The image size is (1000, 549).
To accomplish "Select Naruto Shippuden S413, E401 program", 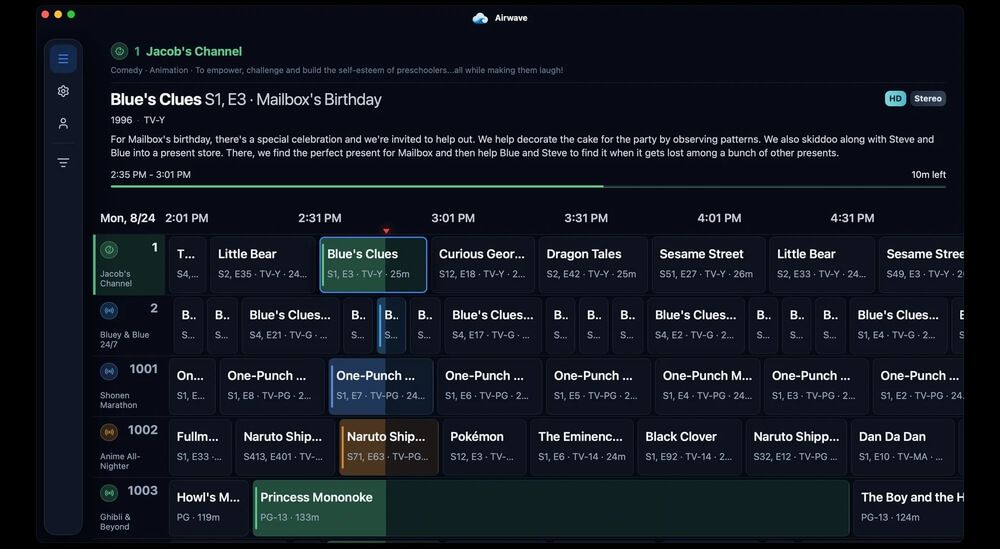I will pos(285,447).
